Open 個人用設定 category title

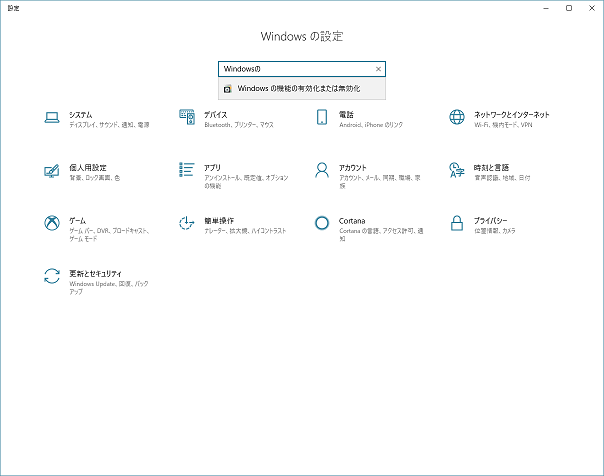click(x=88, y=168)
